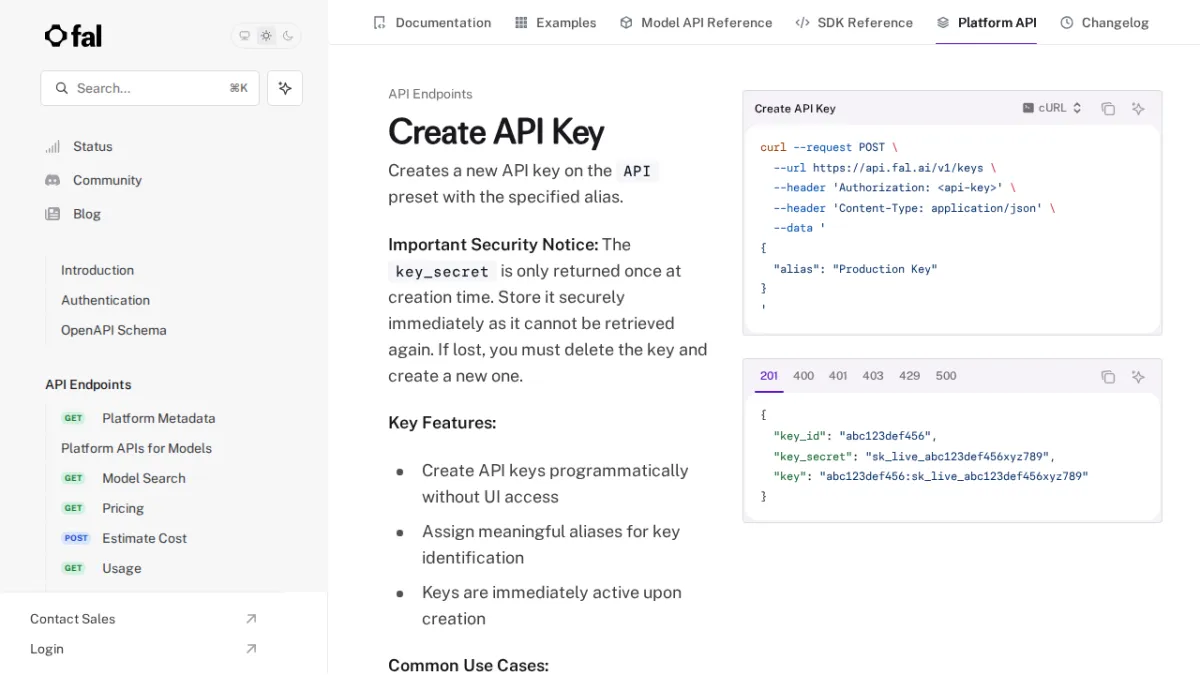Image resolution: width=1200 pixels, height=675 pixels.
Task: Select the 500 response tab
Action: pyautogui.click(x=946, y=376)
